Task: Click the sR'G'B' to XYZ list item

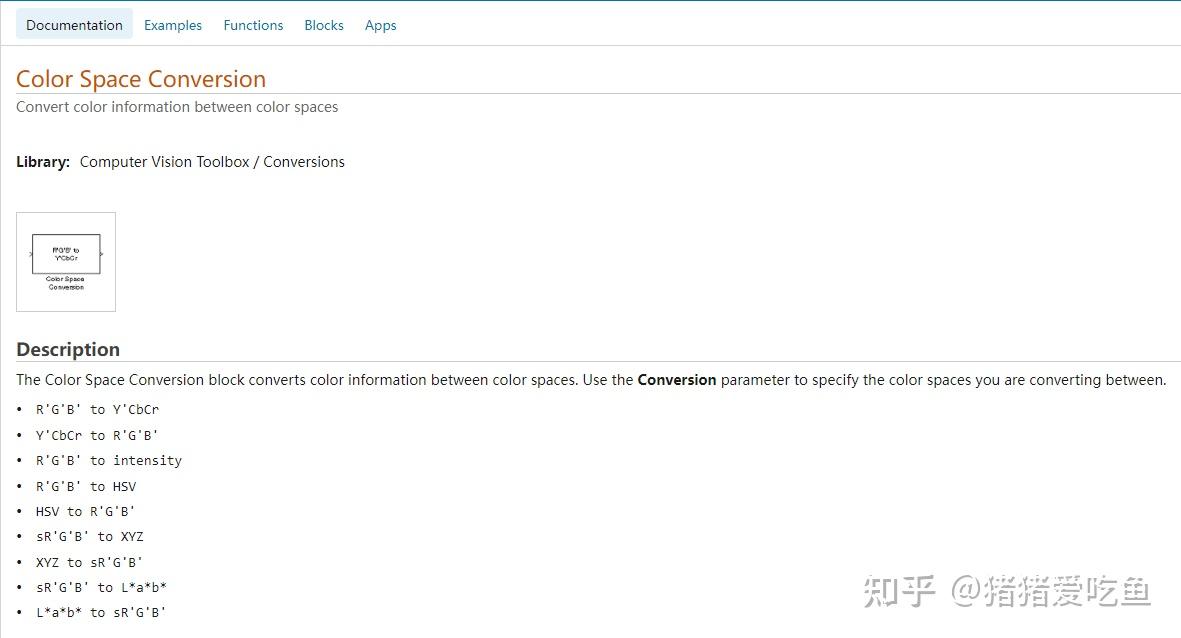Action: (90, 536)
